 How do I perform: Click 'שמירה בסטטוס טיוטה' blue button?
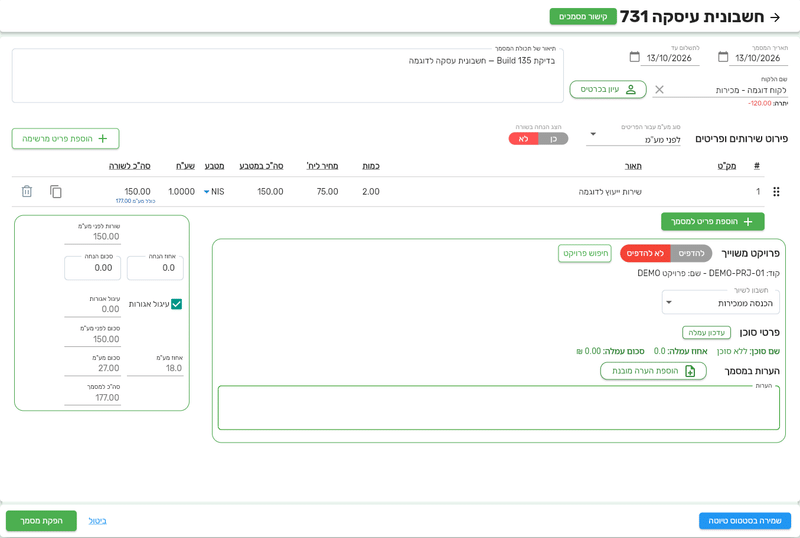click(744, 521)
